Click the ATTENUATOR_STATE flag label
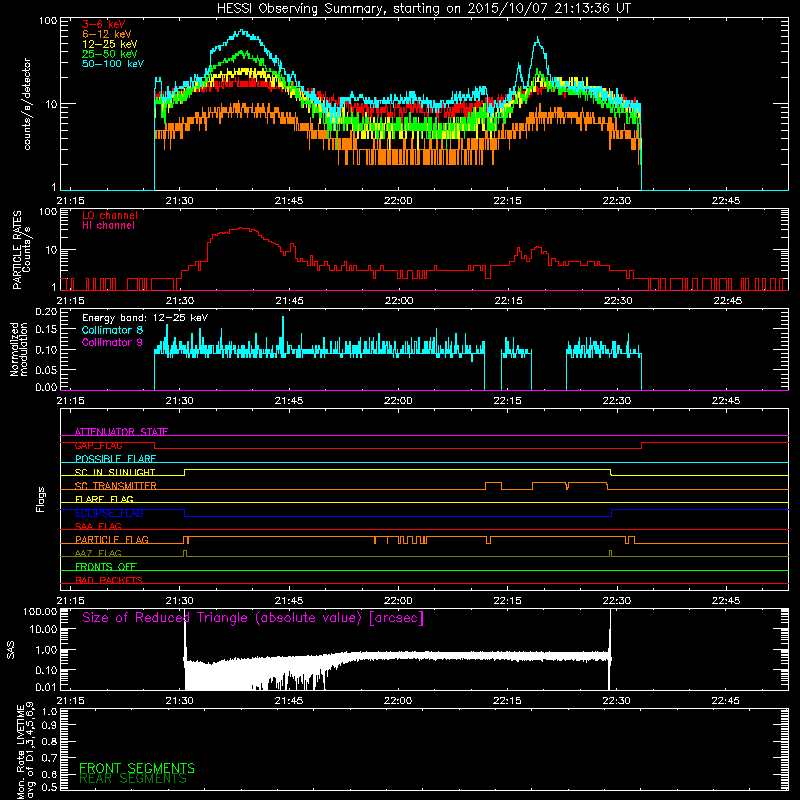Image resolution: width=800 pixels, height=800 pixels. (x=121, y=432)
